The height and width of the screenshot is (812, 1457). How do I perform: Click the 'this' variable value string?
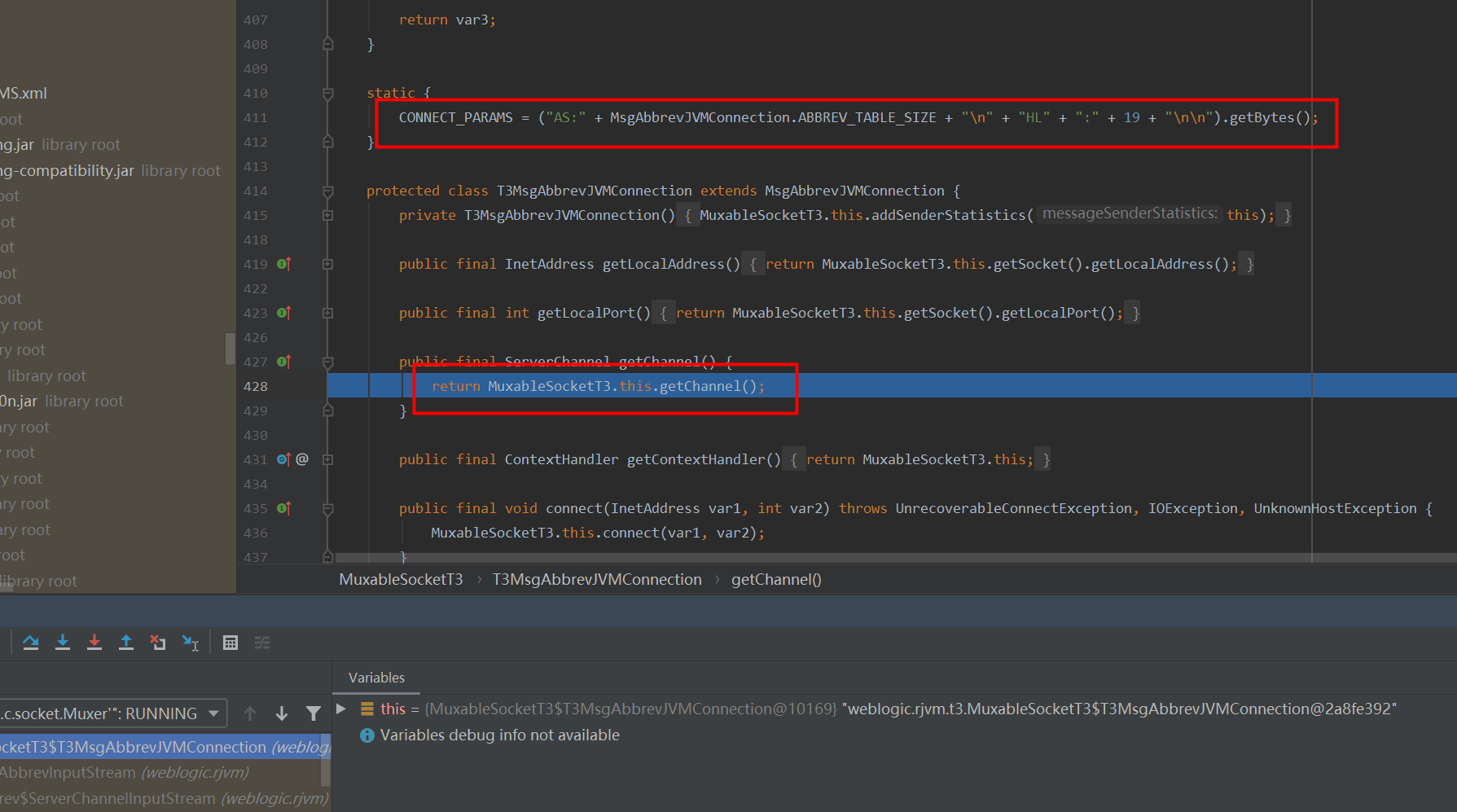point(1120,709)
